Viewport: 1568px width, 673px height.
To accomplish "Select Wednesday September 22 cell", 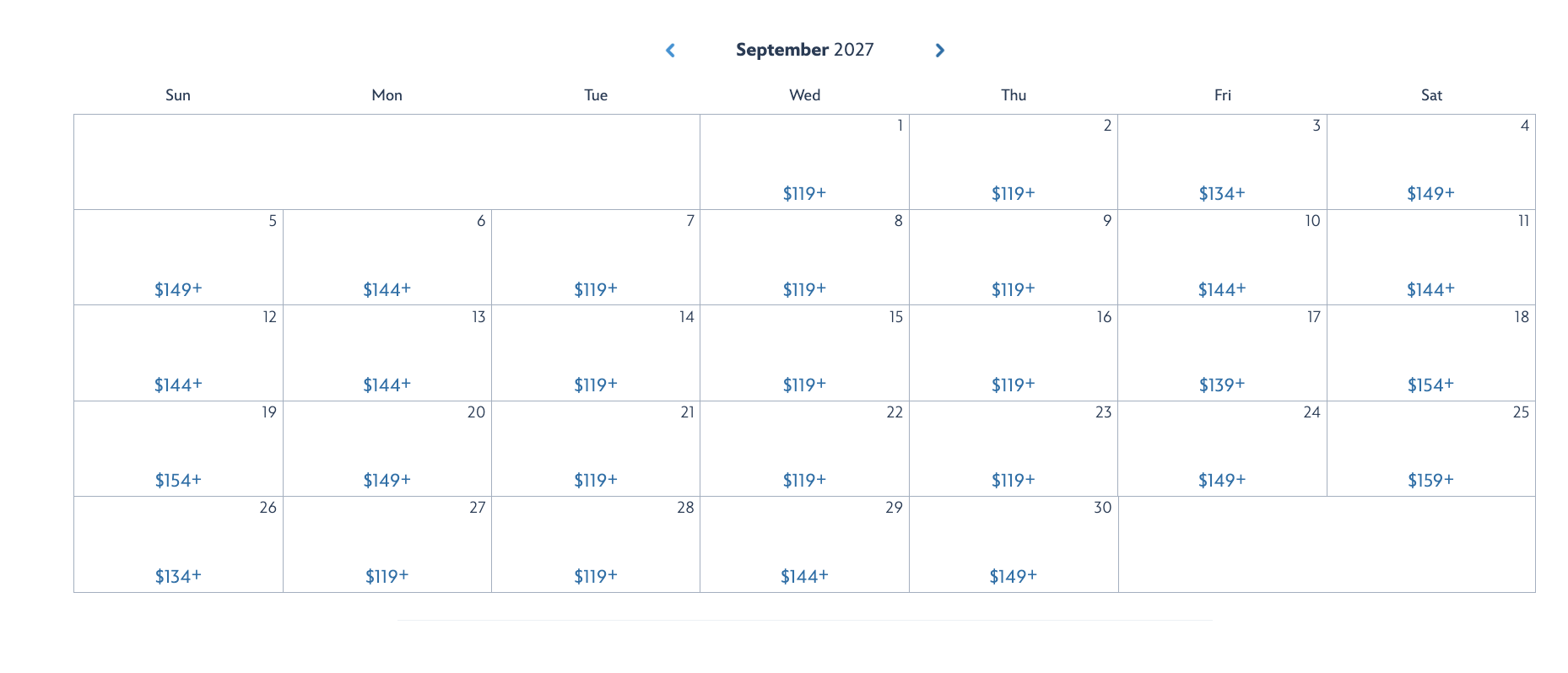I will click(x=804, y=449).
